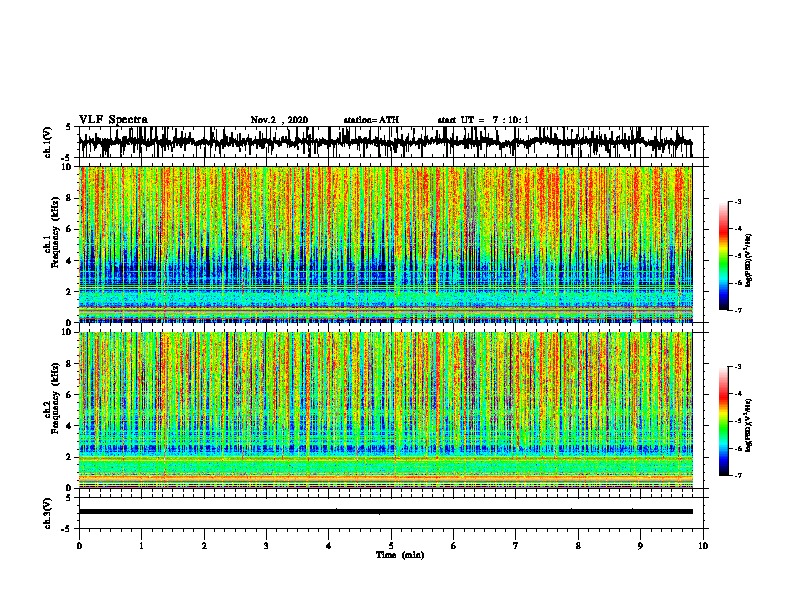
Task: Click the "4" minute tick label
Action: [x=329, y=546]
